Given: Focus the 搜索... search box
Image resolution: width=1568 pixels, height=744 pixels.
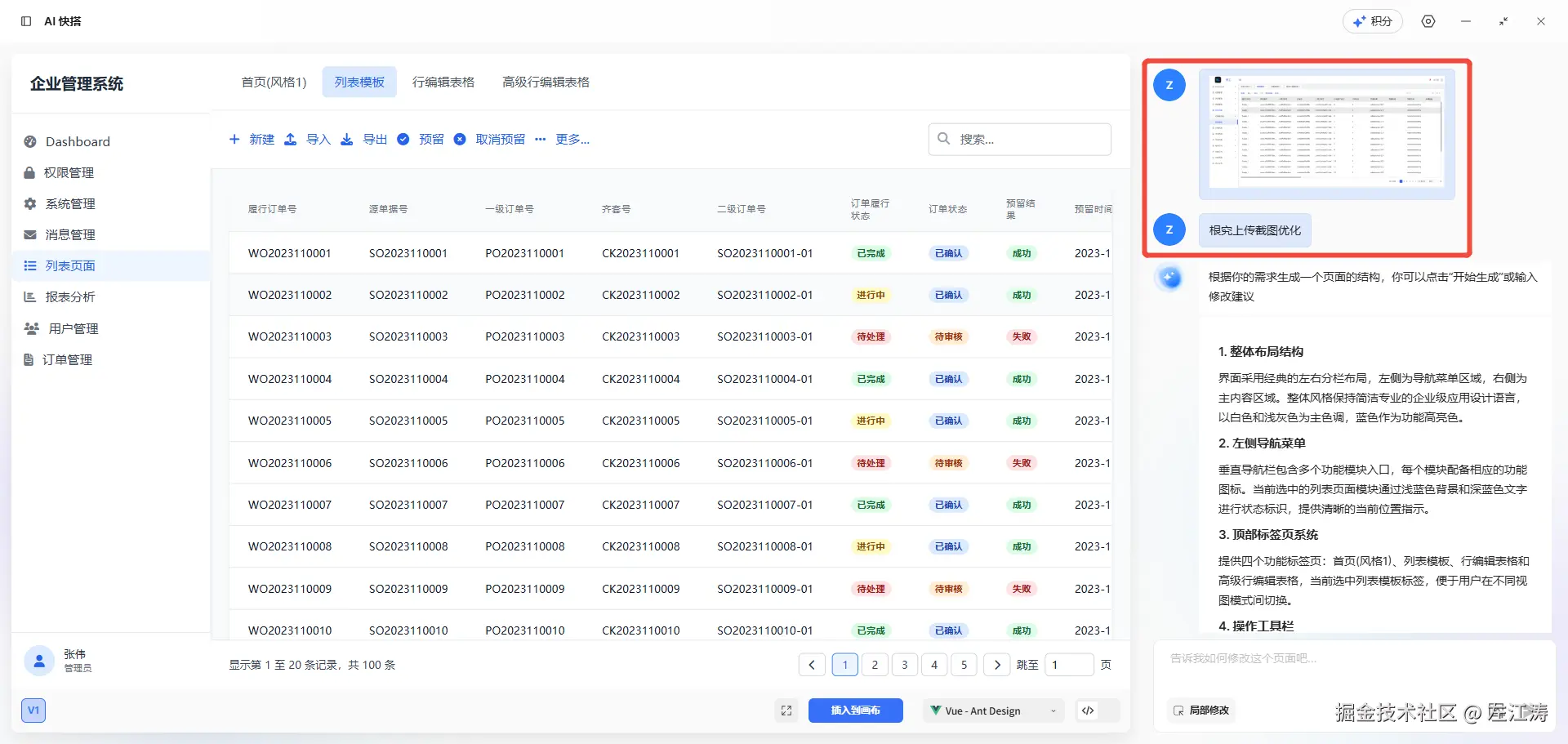Looking at the screenshot, I should coord(1020,139).
